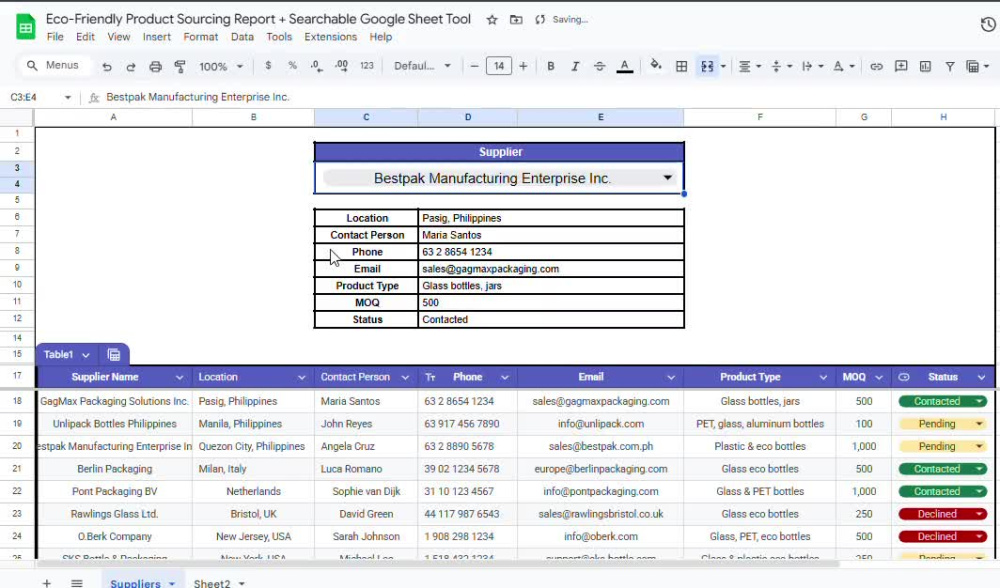Screen dimensions: 1000x588
Task: Move document with folder icon
Action: click(x=516, y=20)
